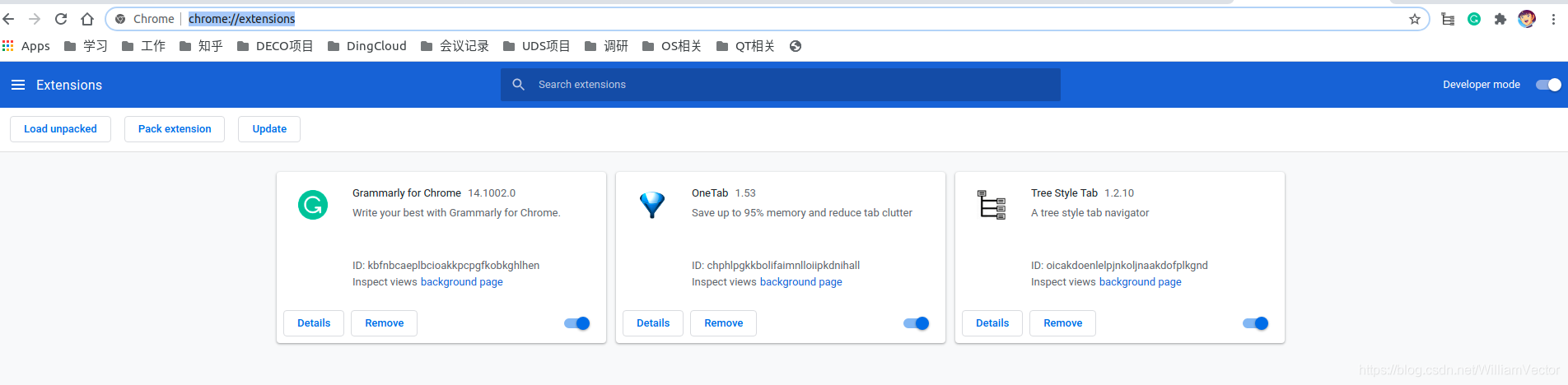Open the UDS项目 bookmark folder
The width and height of the screenshot is (1568, 385).
point(536,46)
